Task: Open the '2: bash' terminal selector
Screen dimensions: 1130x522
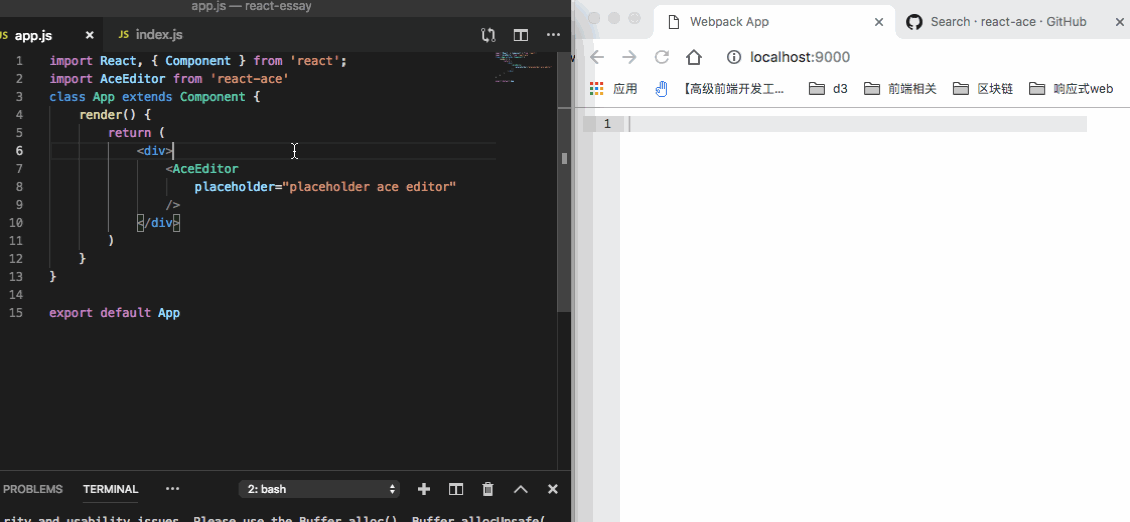Action: 319,489
